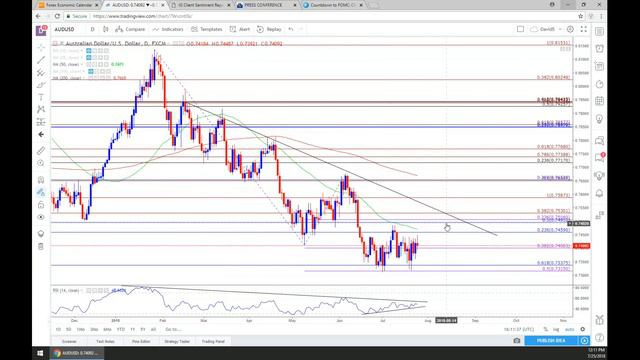
Task: Open the Go to date dialog
Action: pos(173,329)
